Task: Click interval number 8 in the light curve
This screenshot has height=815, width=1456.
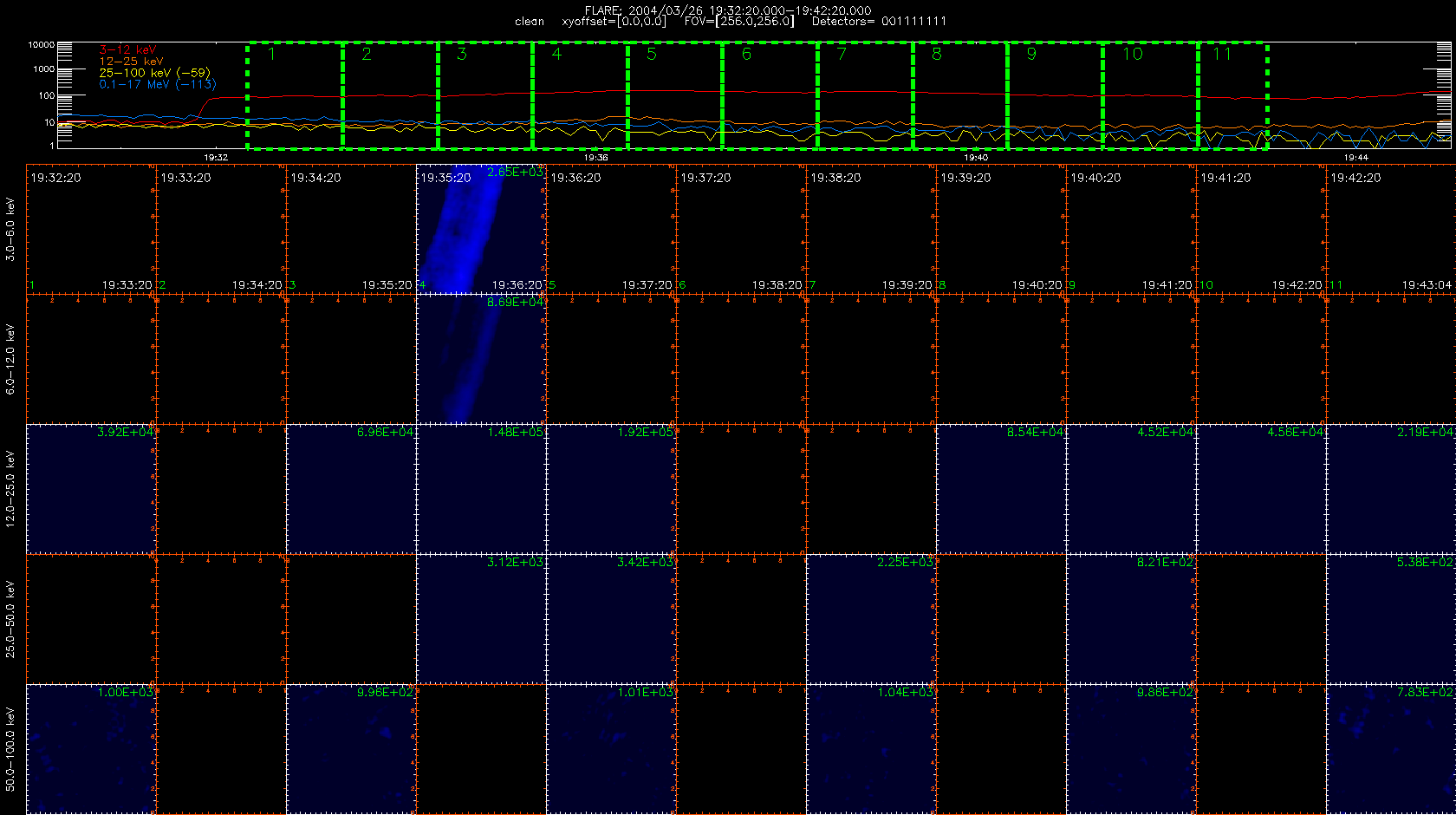Action: (936, 54)
